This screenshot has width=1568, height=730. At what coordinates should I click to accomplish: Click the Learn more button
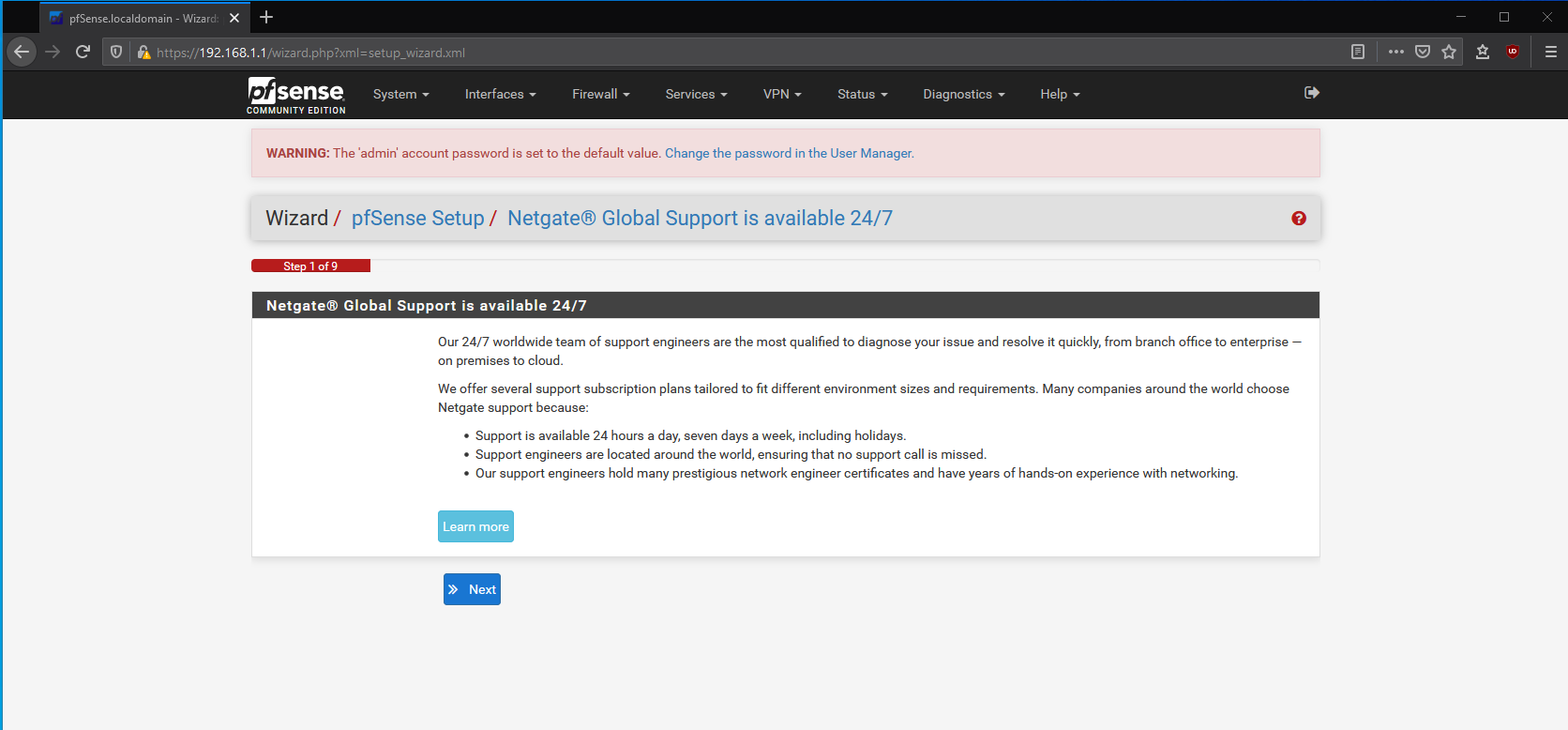[475, 526]
